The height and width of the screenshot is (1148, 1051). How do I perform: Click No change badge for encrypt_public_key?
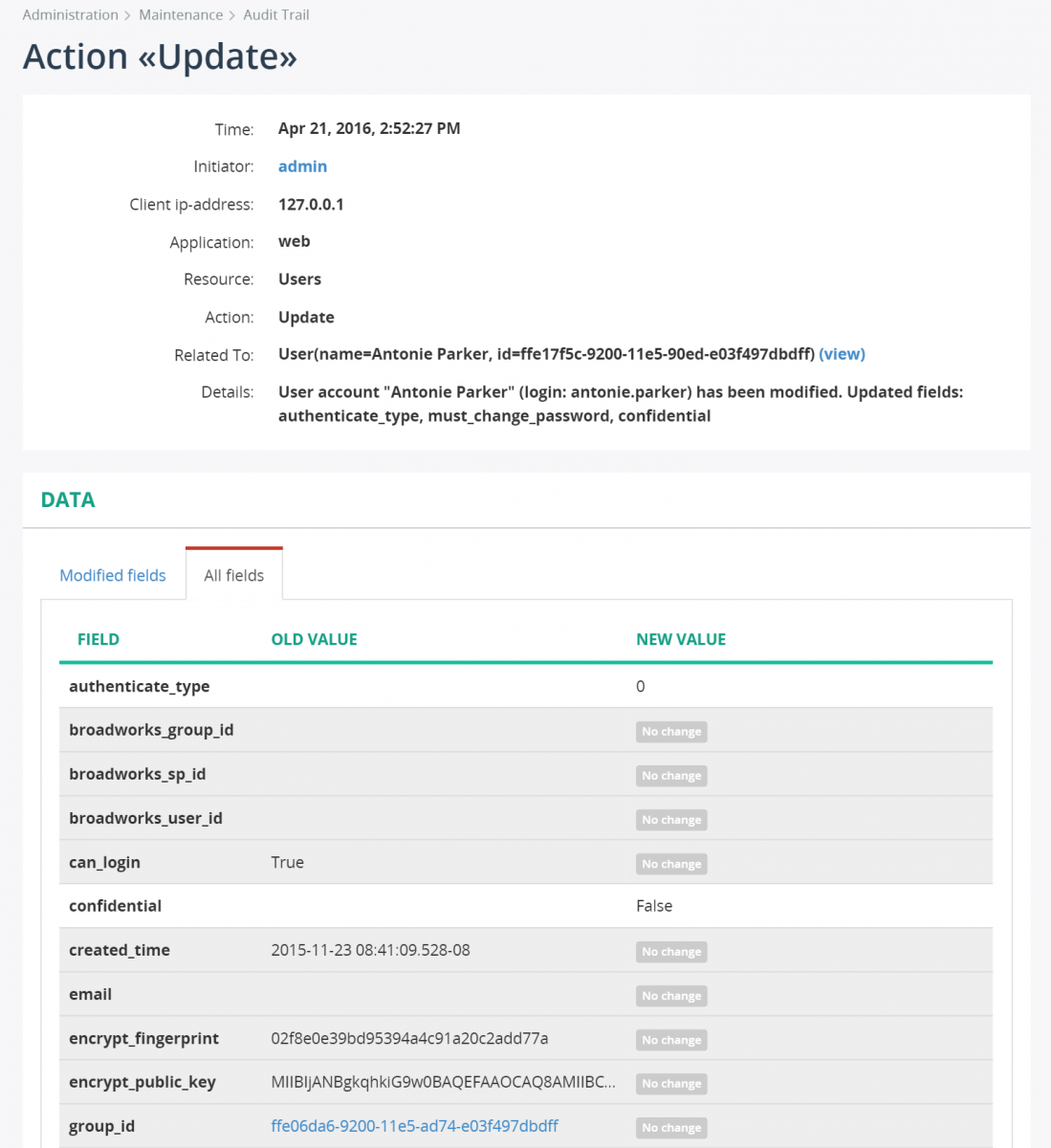click(x=671, y=1084)
